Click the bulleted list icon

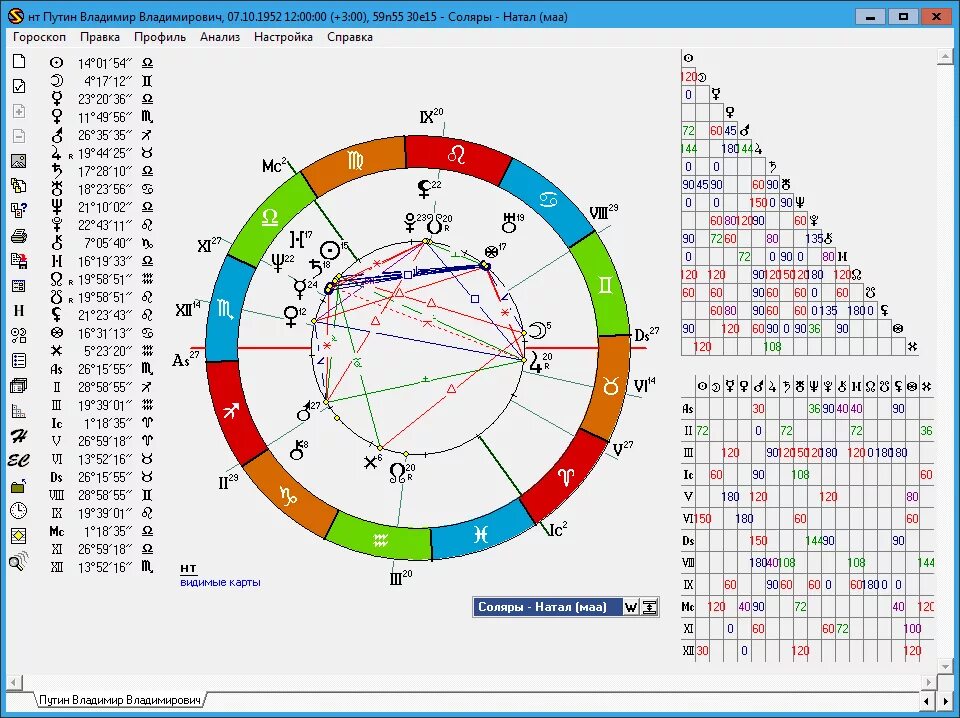[x=19, y=361]
